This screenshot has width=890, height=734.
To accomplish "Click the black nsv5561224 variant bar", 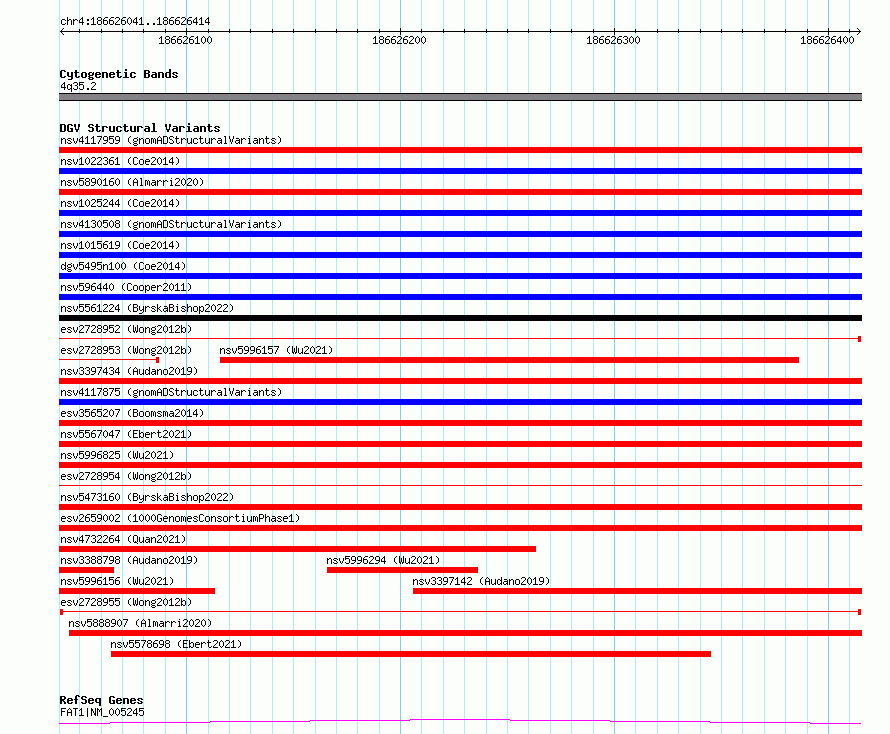I will click(x=460, y=318).
